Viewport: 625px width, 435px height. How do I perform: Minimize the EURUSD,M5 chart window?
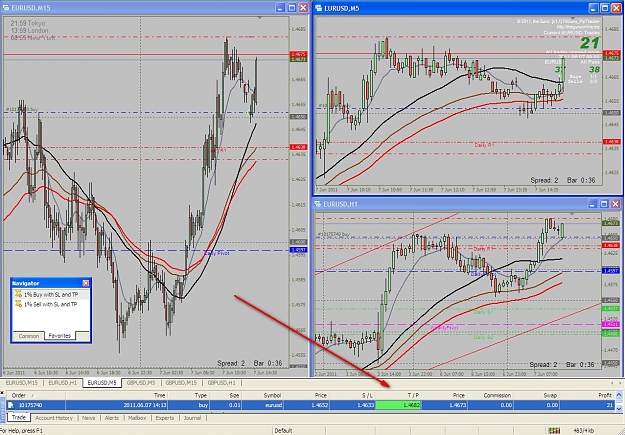tap(594, 8)
